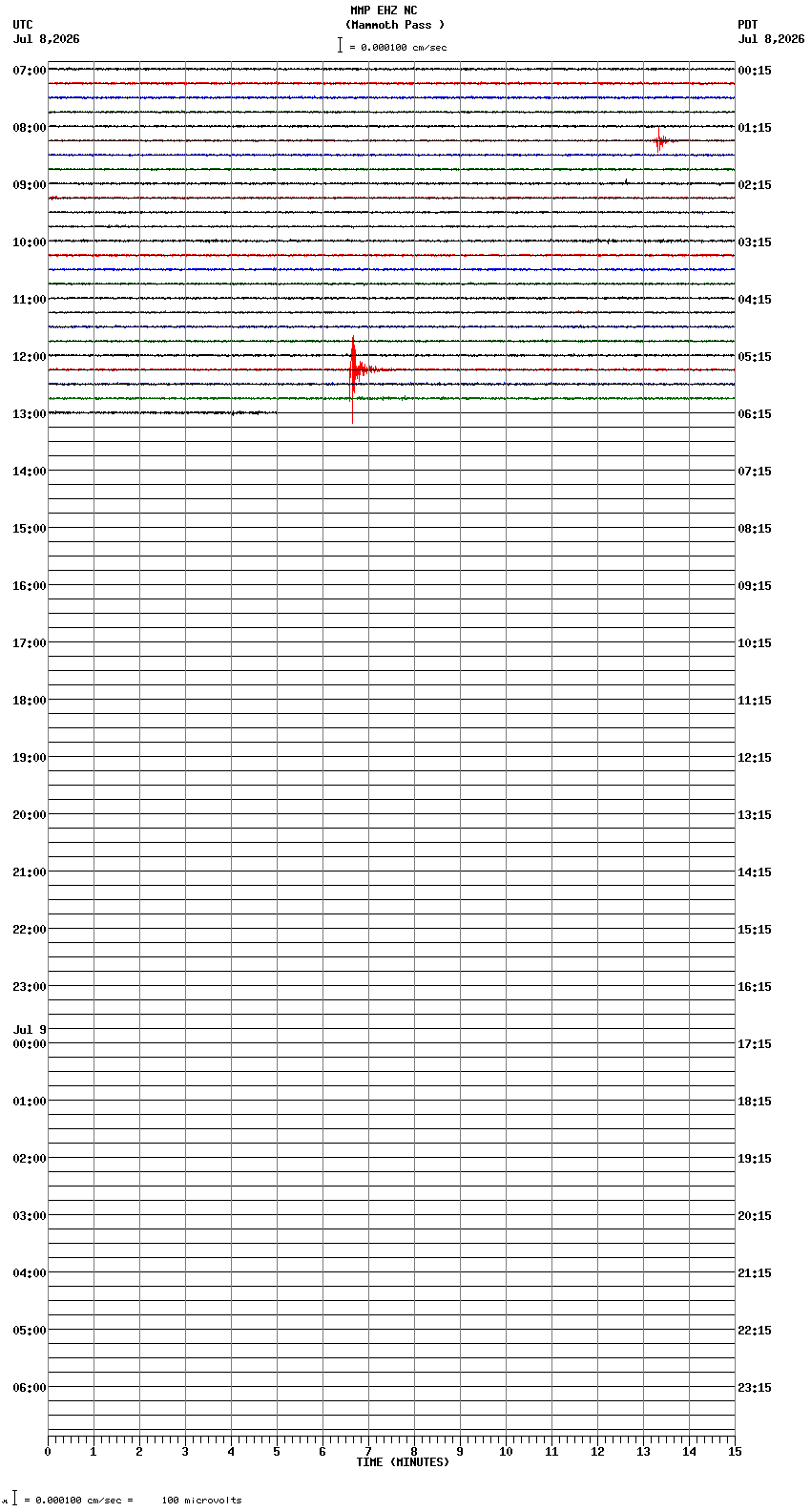Screen dimensions: 811x1512
Task: Click the 15:15 PDT time label
Action: (x=755, y=930)
